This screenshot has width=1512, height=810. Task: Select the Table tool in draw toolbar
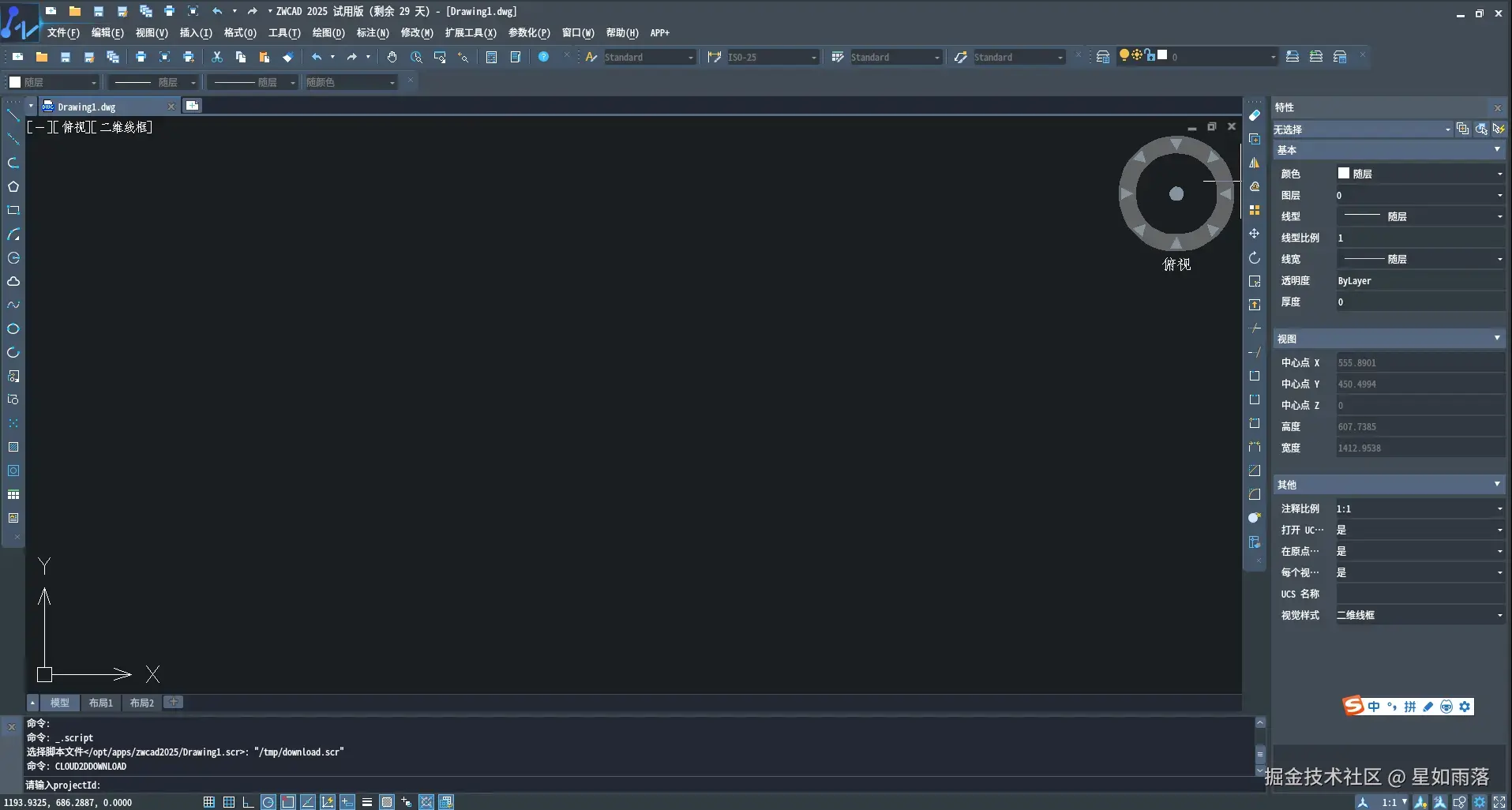(13, 494)
